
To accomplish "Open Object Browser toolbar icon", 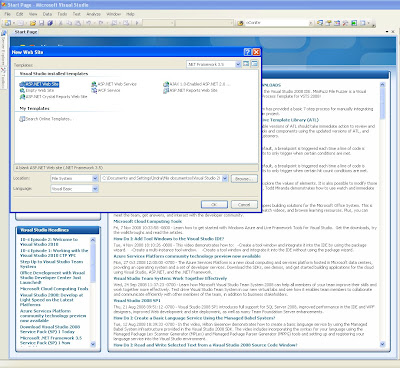I will (337, 23).
